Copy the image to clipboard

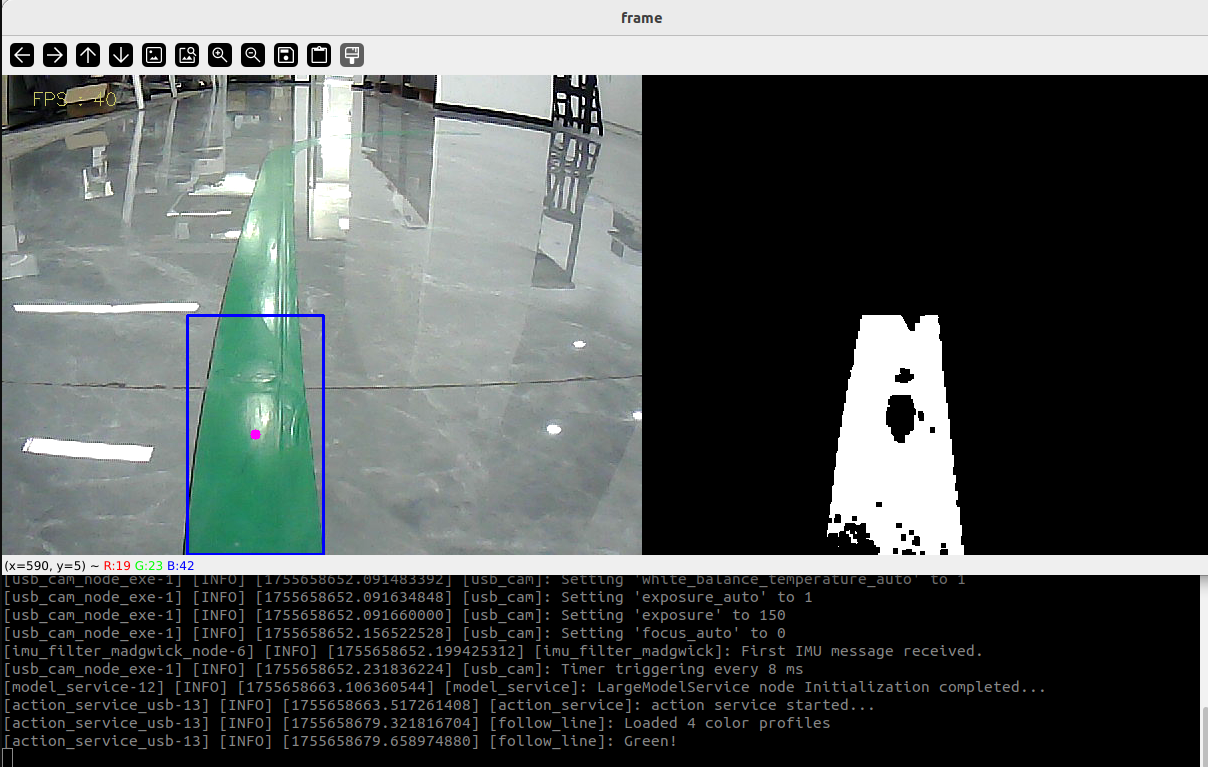[x=319, y=55]
